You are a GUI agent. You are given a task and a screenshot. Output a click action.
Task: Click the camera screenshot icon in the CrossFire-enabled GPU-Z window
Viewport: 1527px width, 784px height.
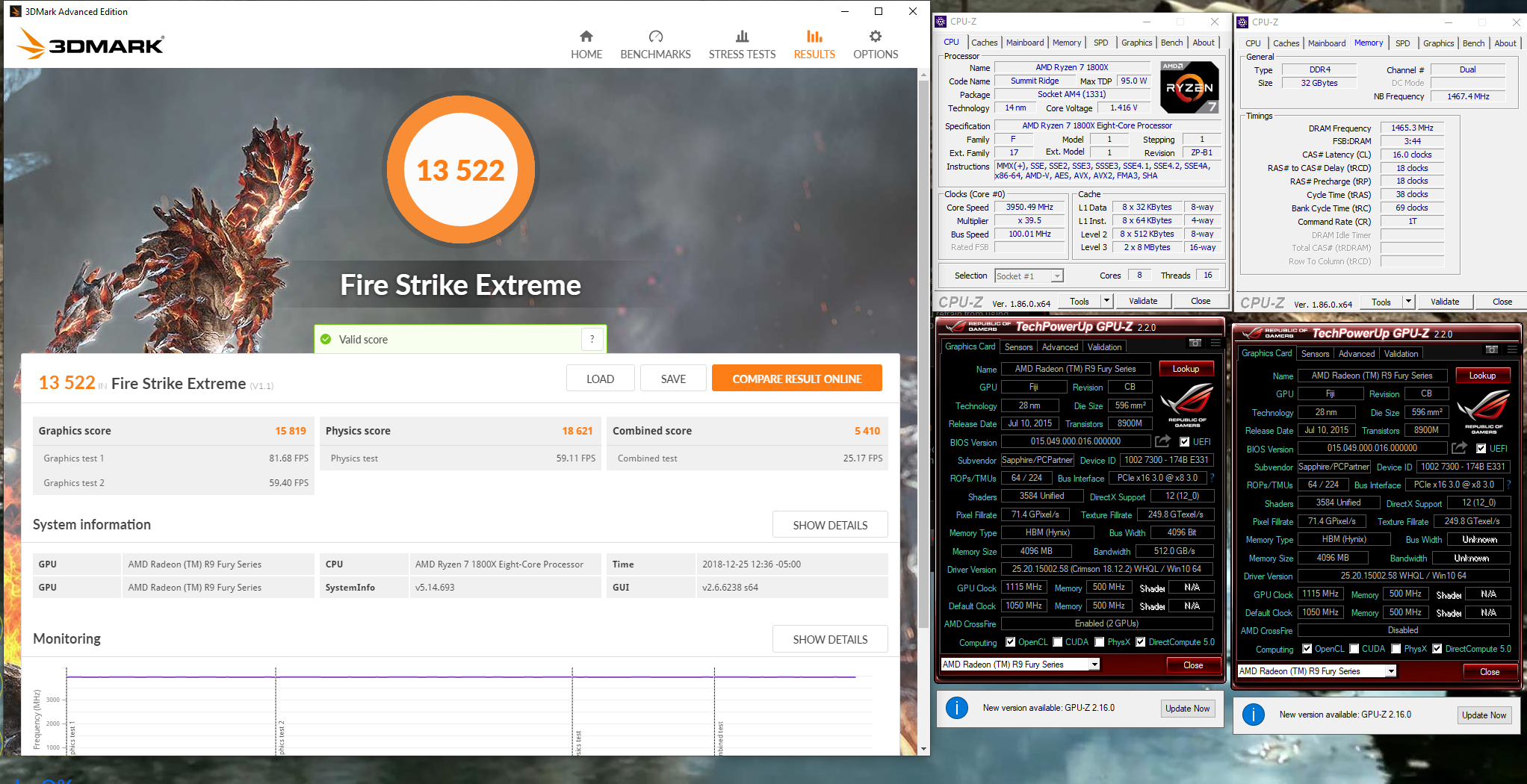pos(1195,343)
